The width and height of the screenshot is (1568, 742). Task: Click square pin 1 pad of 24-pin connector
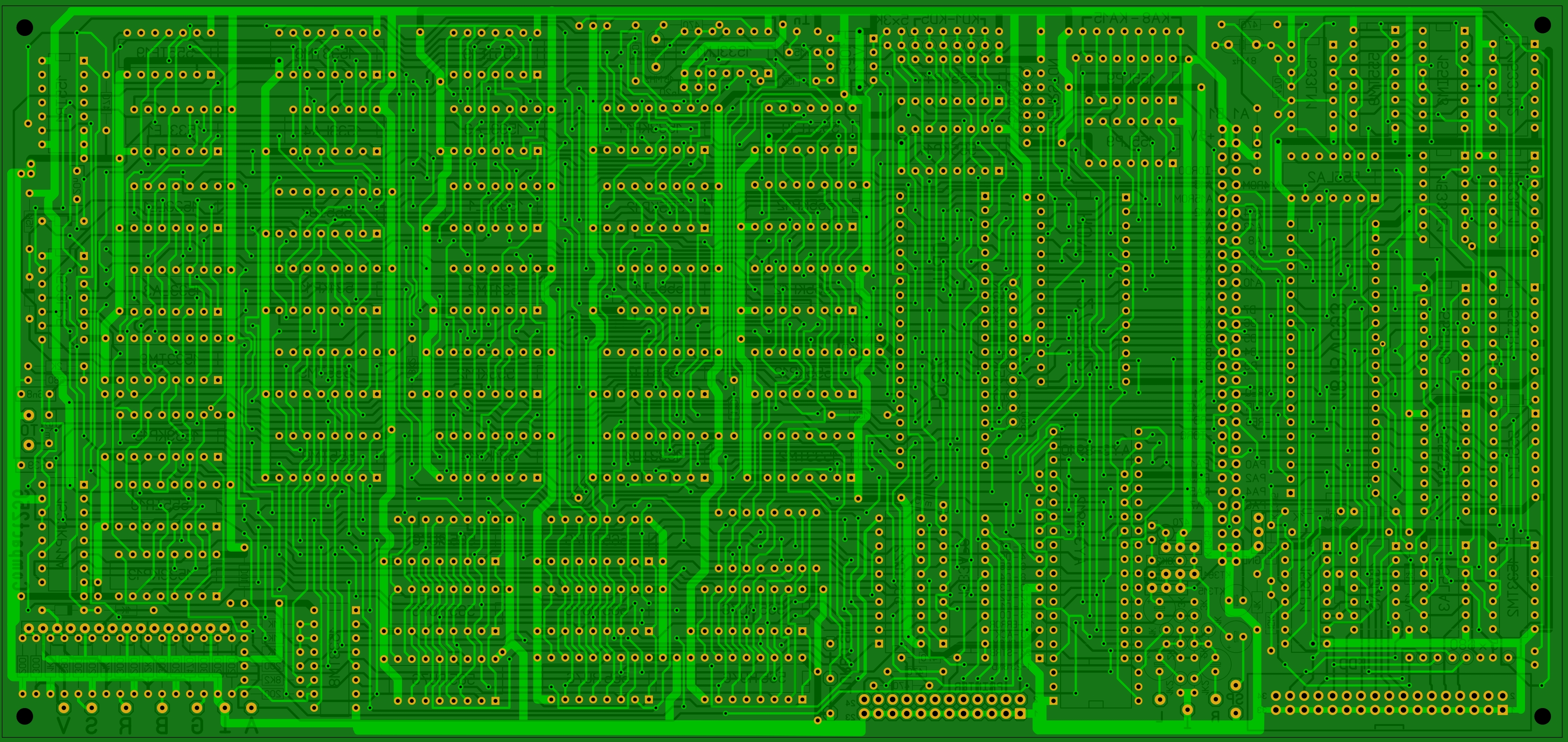[1020, 713]
